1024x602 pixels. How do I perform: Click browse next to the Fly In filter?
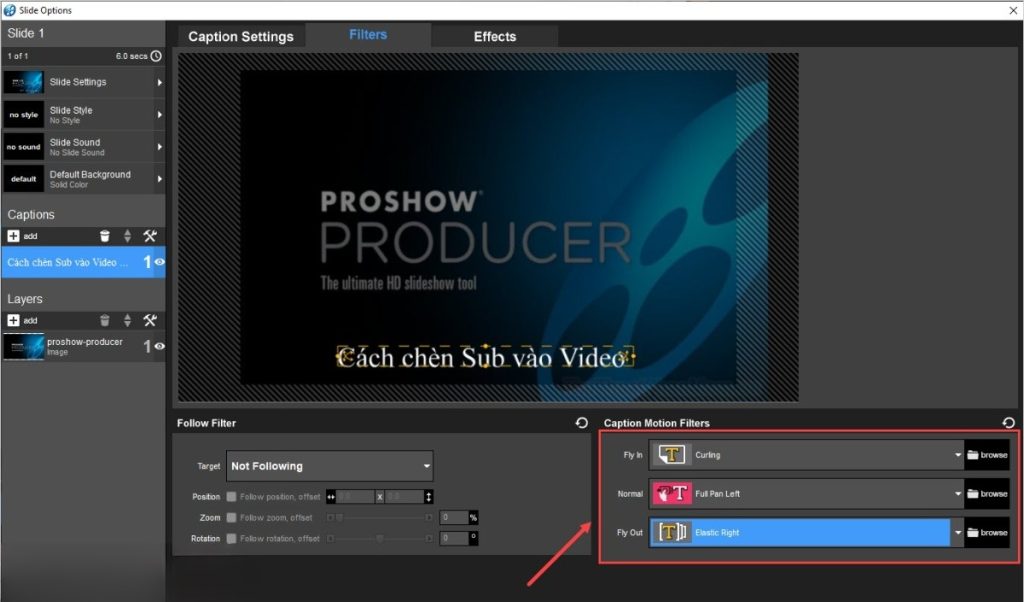click(987, 454)
